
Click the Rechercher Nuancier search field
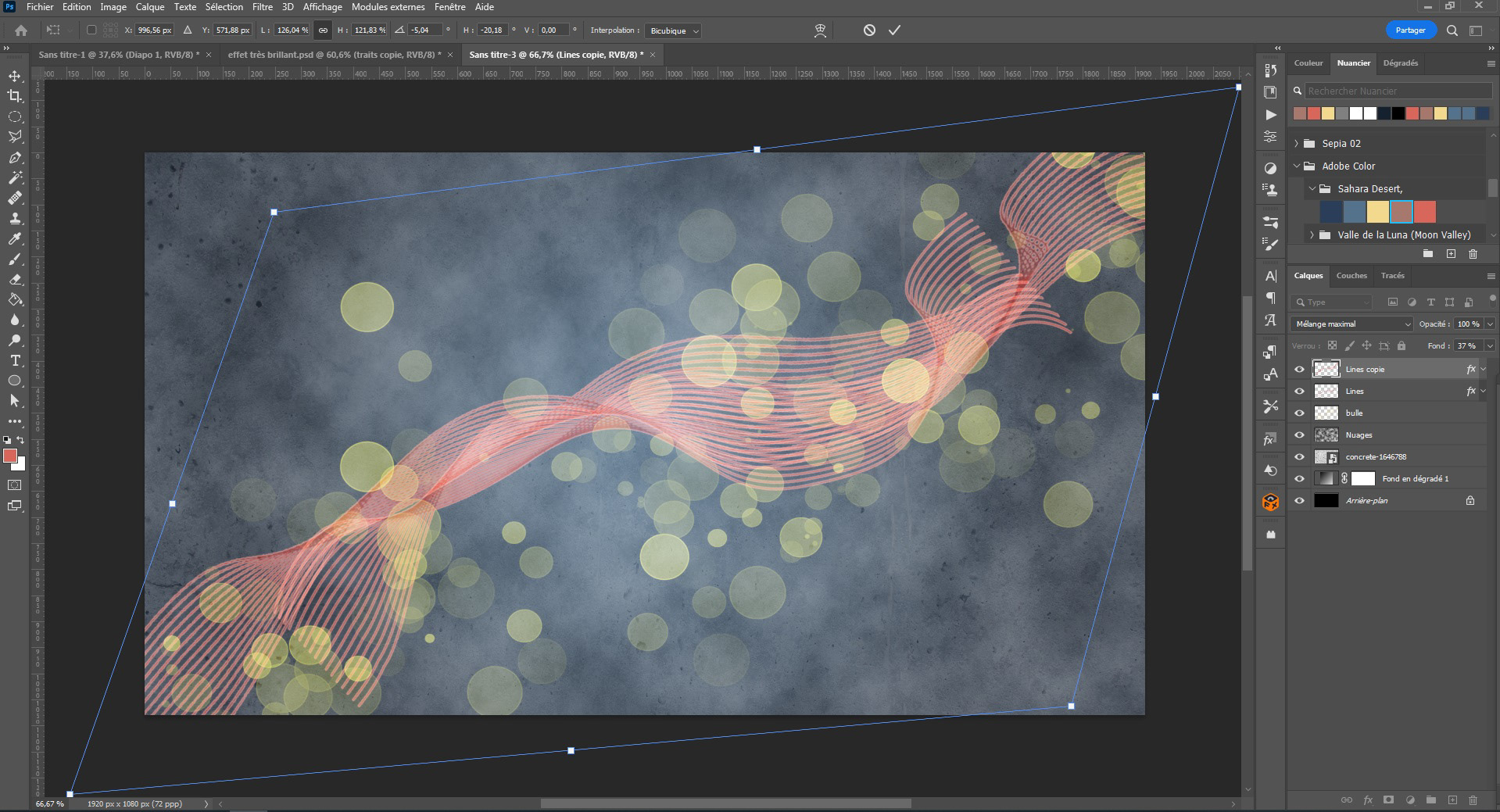coord(1399,91)
